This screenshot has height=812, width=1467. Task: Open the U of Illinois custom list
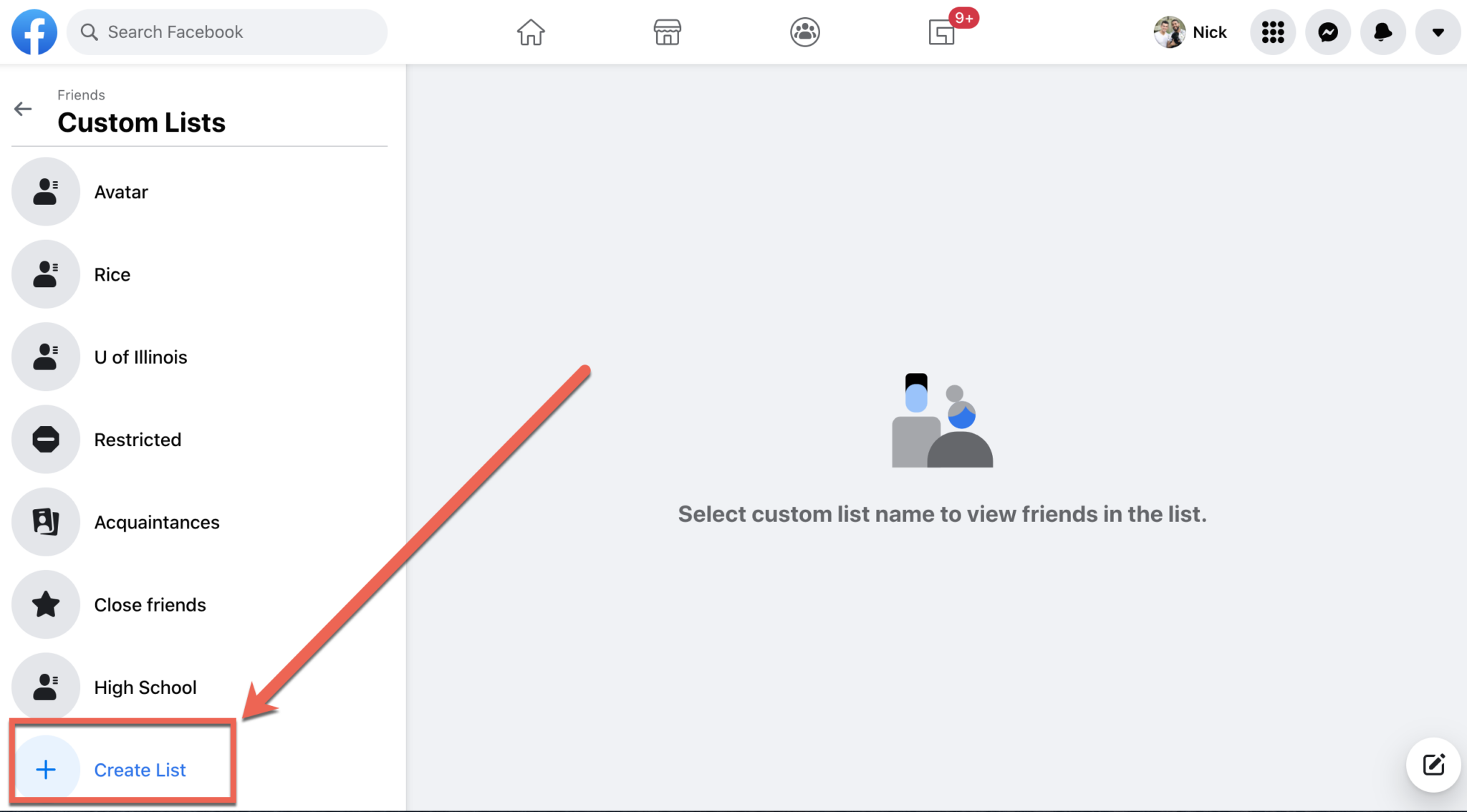click(140, 357)
